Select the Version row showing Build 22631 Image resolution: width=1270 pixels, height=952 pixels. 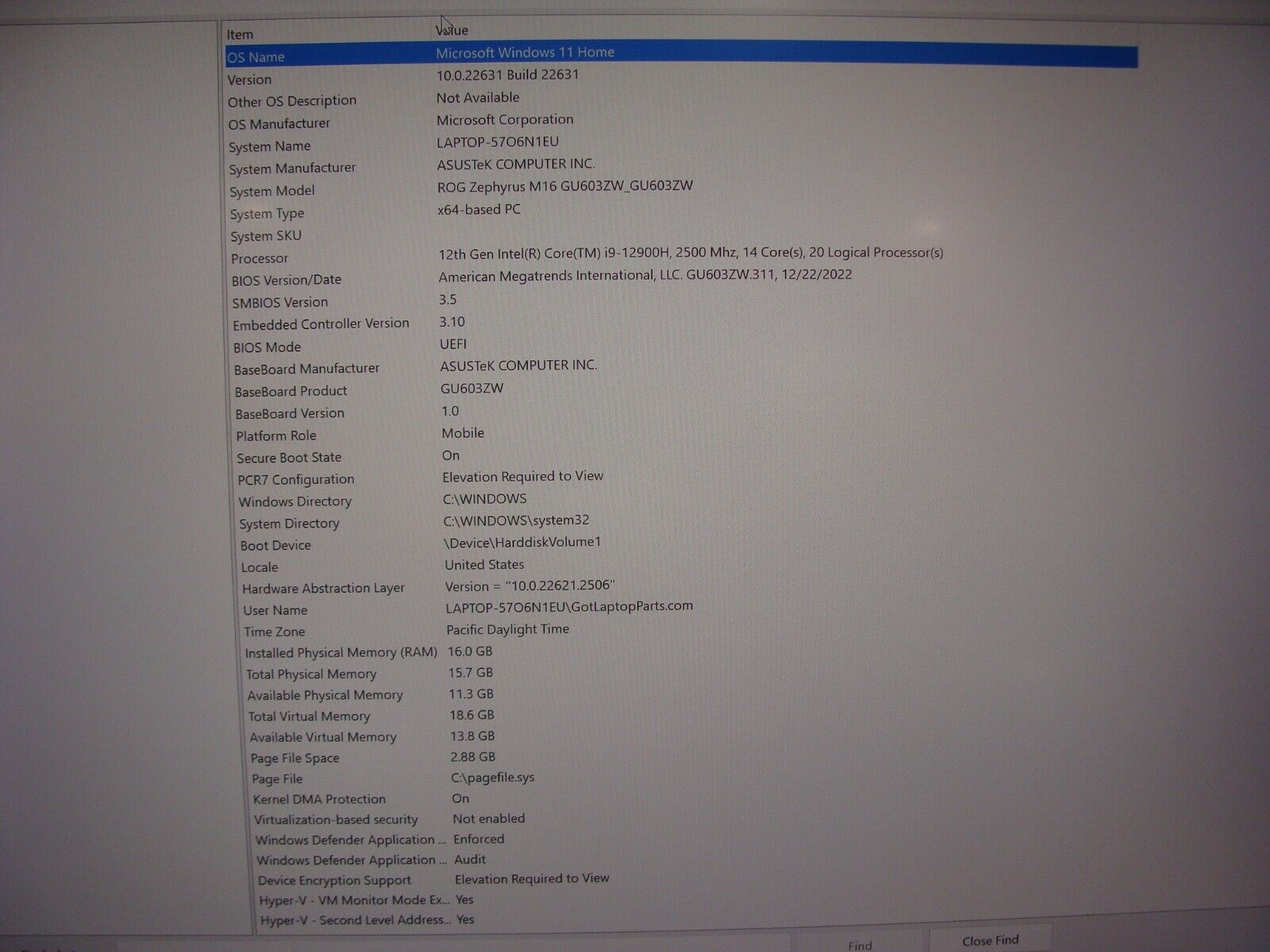(x=682, y=77)
